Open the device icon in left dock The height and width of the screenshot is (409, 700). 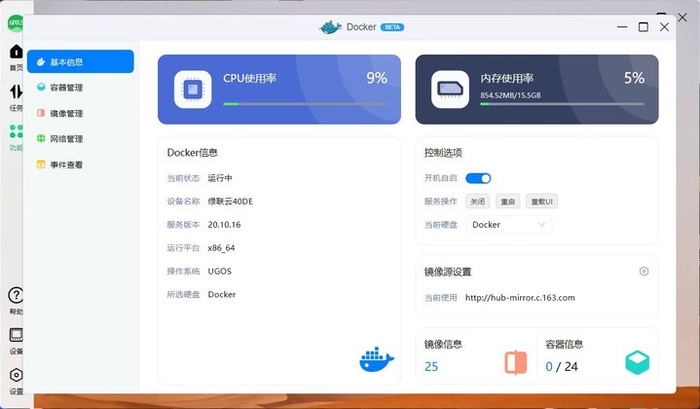(x=16, y=335)
